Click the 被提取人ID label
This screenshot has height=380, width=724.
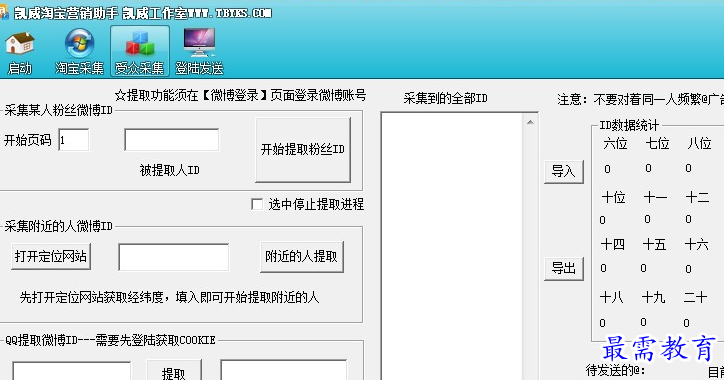169,170
